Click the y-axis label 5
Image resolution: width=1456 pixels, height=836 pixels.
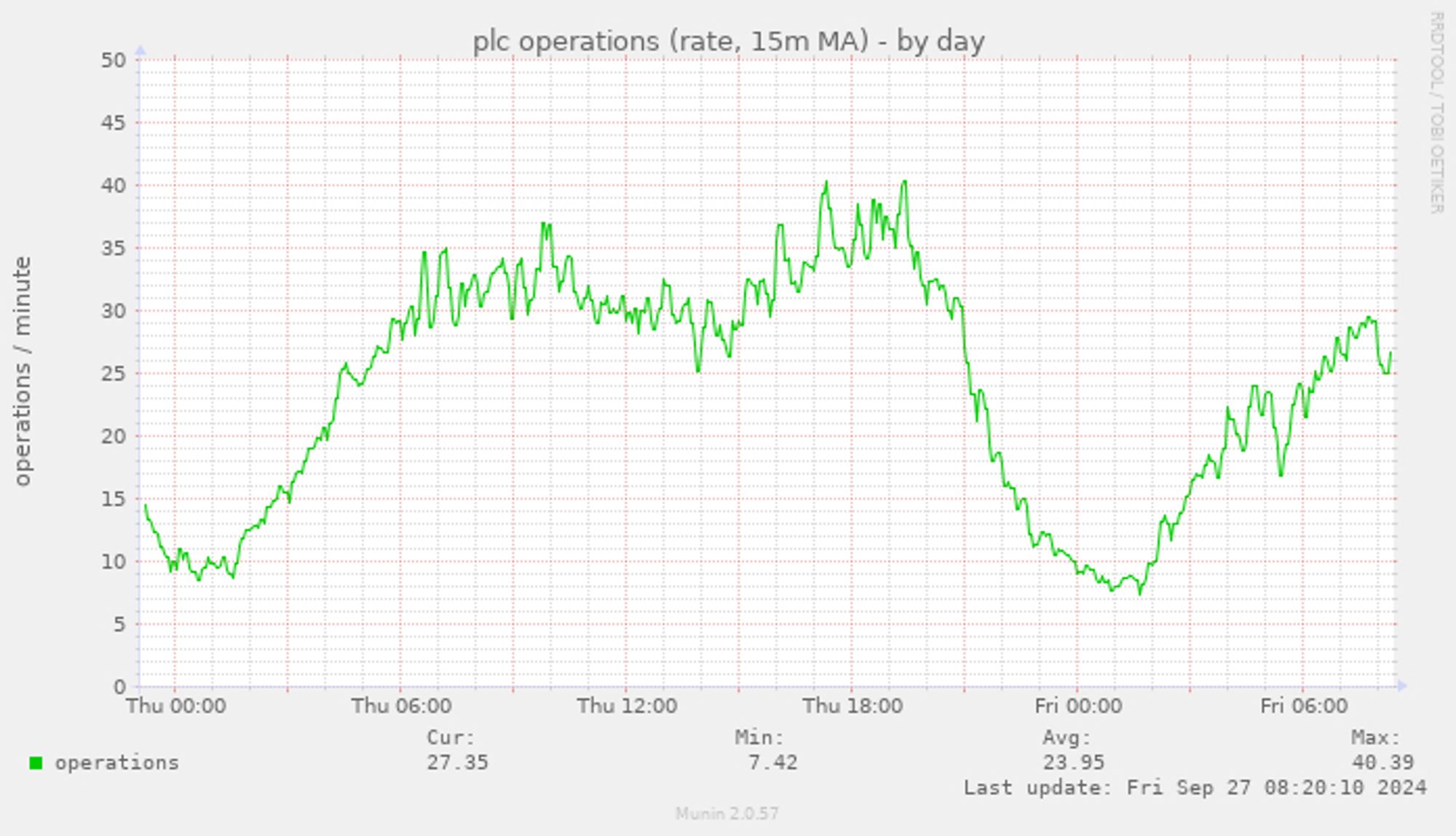120,624
